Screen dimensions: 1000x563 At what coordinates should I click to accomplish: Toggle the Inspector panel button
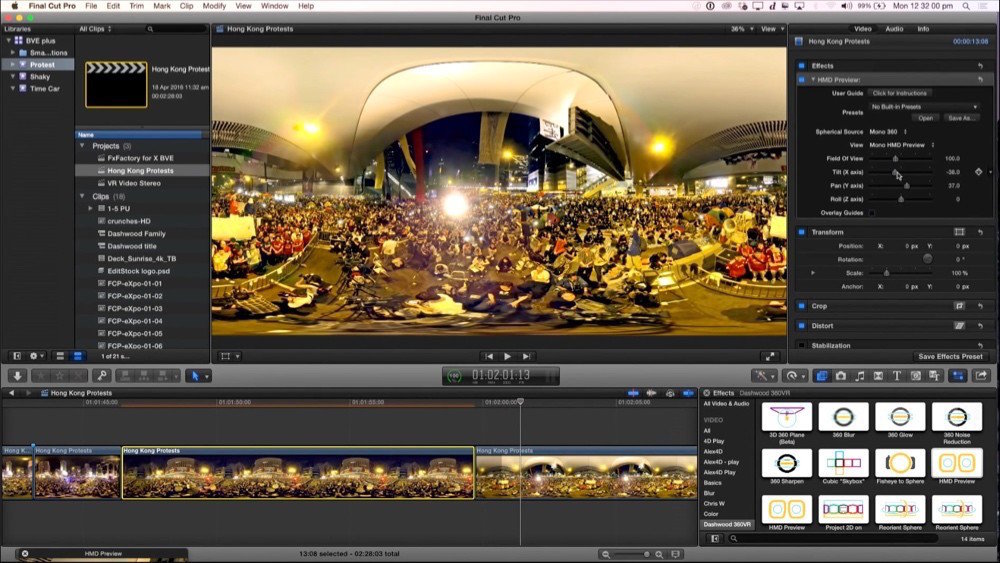point(958,376)
